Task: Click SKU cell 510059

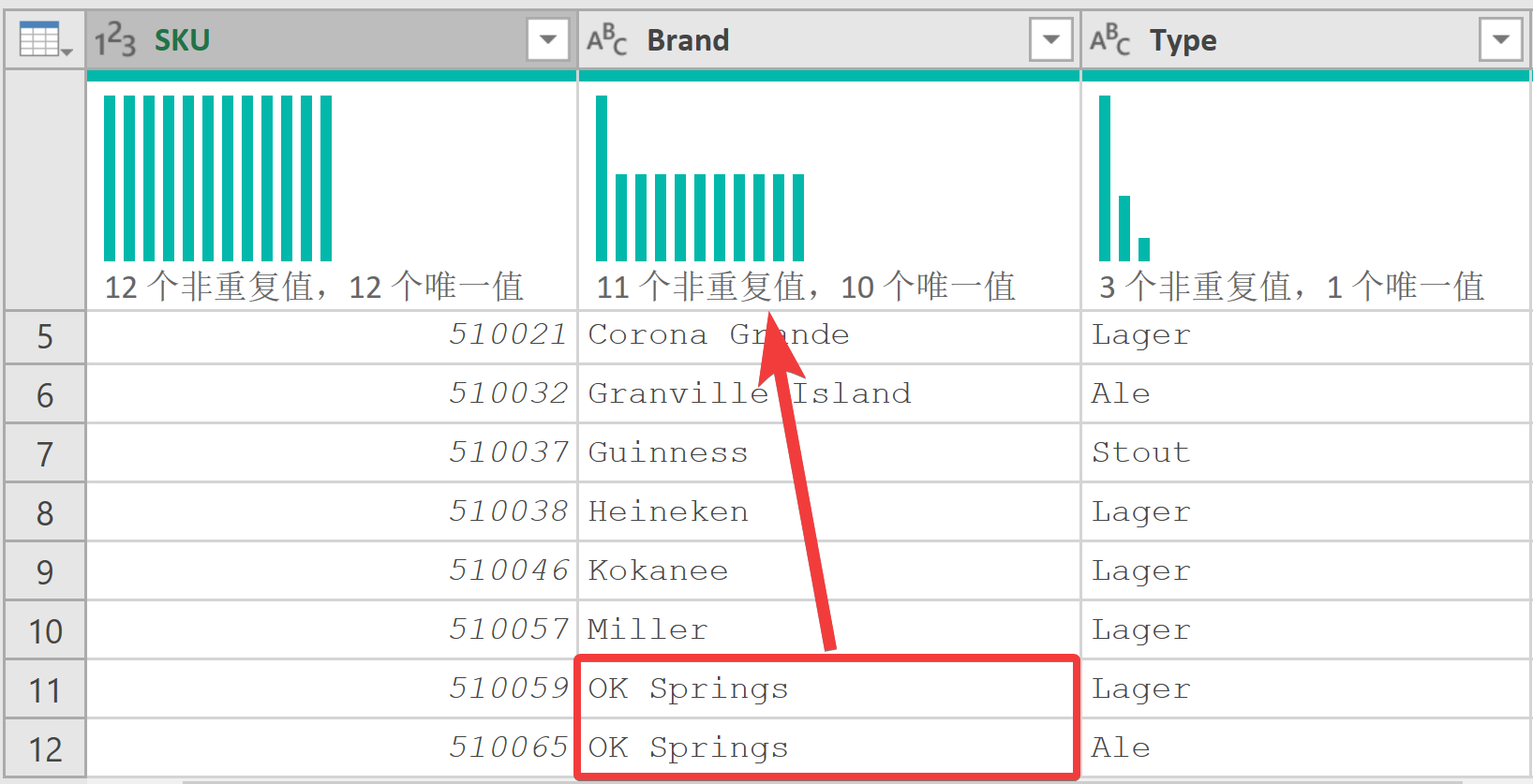Action: click(x=332, y=689)
